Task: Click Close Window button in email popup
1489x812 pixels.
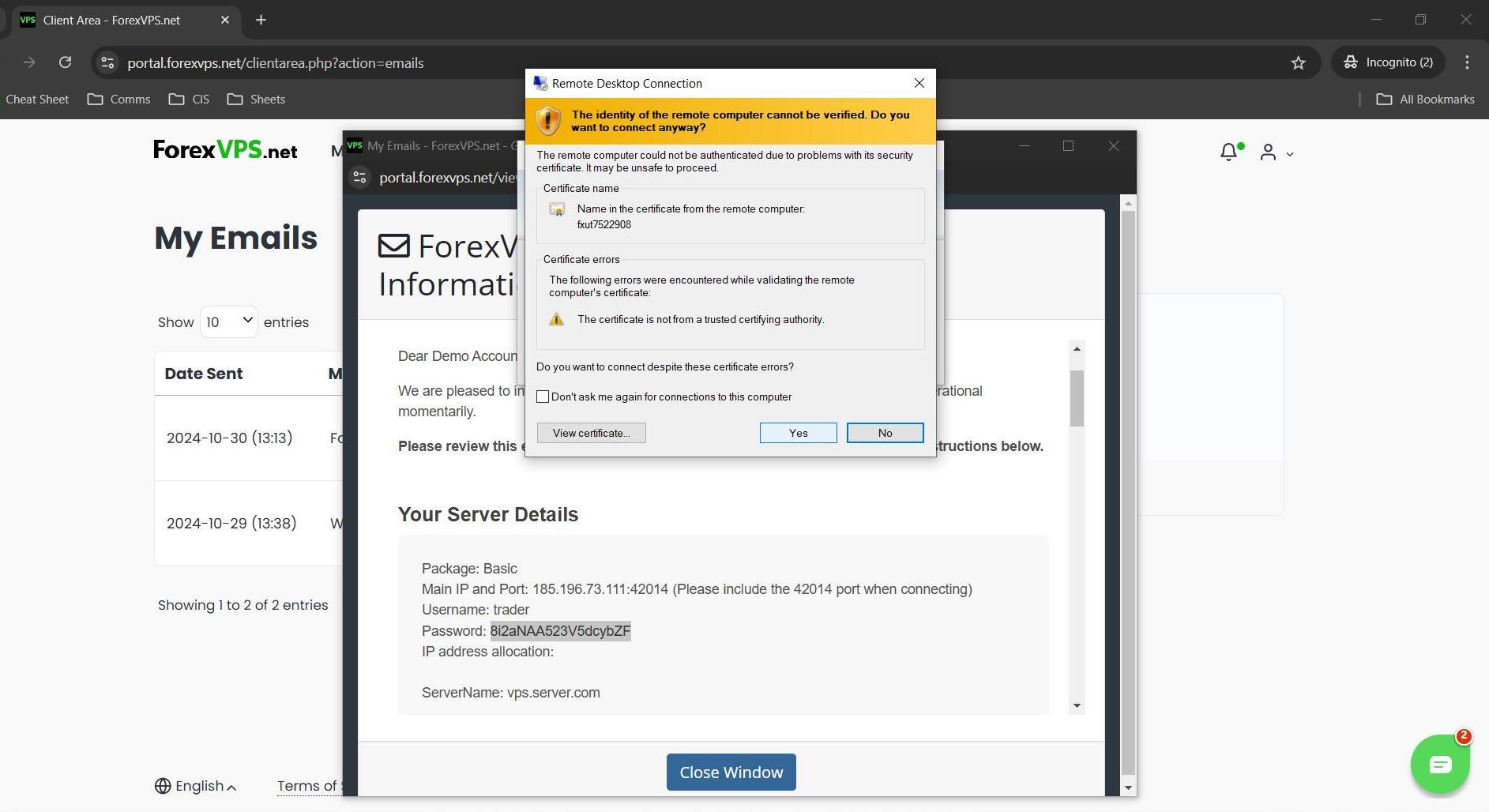Action: point(731,772)
